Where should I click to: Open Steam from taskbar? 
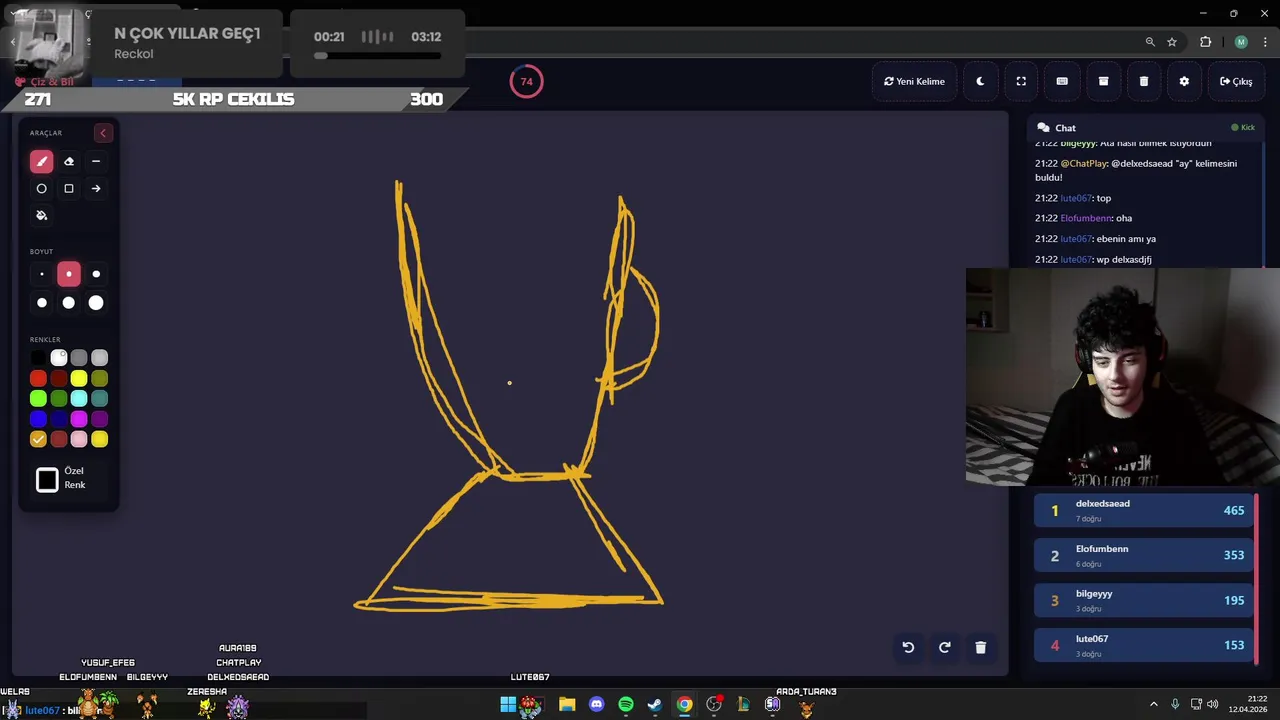click(655, 705)
